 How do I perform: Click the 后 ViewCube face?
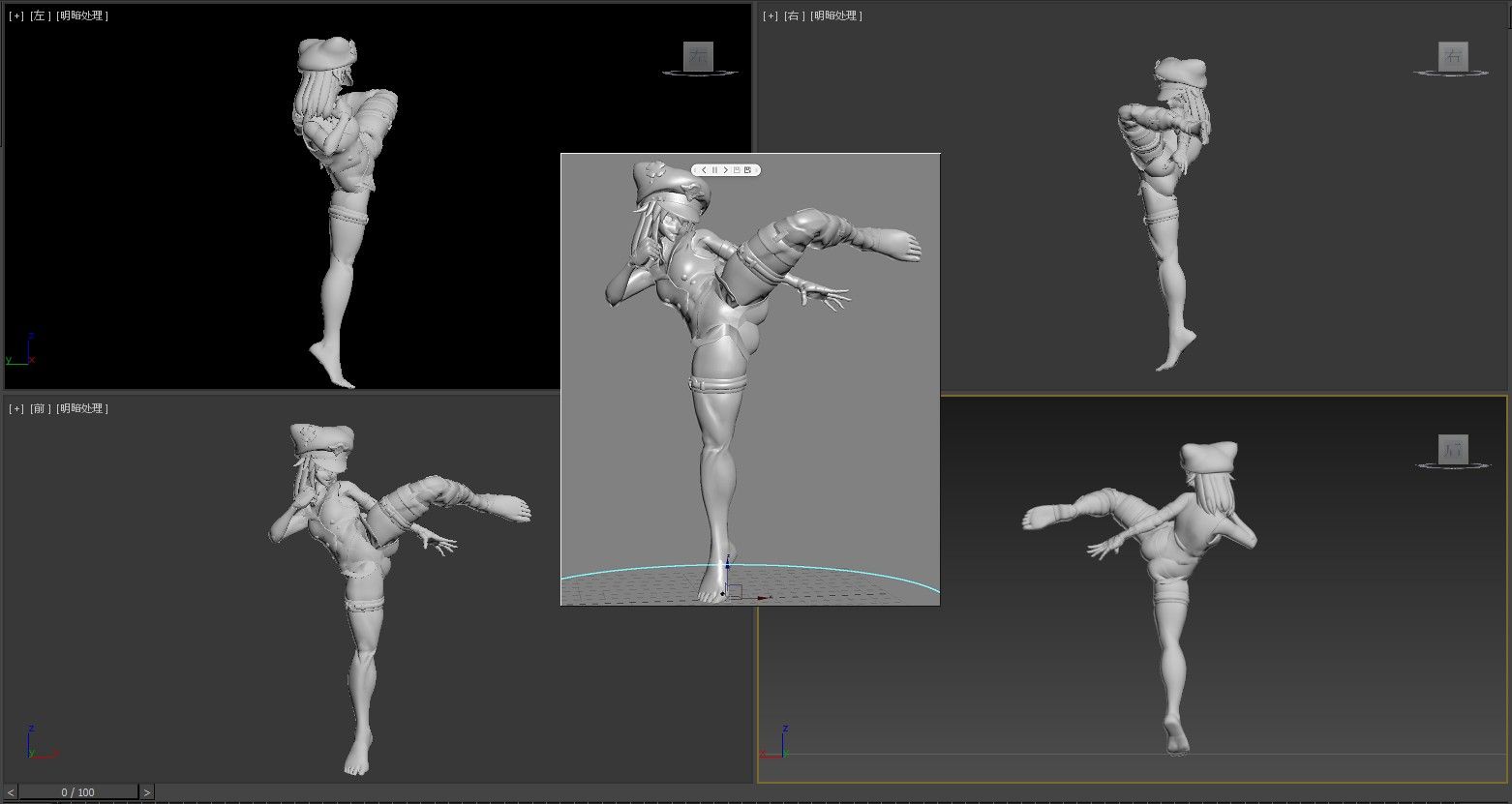click(1453, 449)
